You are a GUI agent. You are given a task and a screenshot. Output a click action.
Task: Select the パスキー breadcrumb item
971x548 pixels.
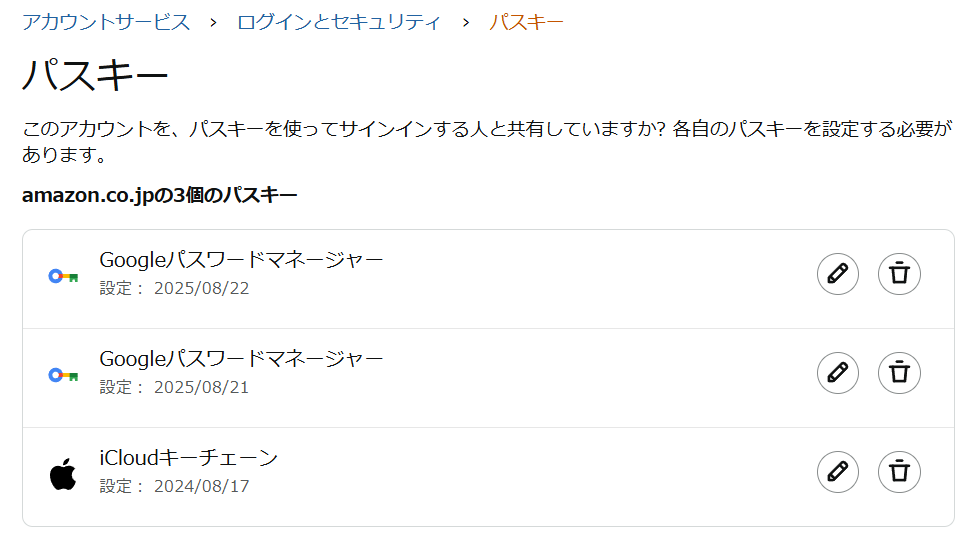(x=526, y=22)
